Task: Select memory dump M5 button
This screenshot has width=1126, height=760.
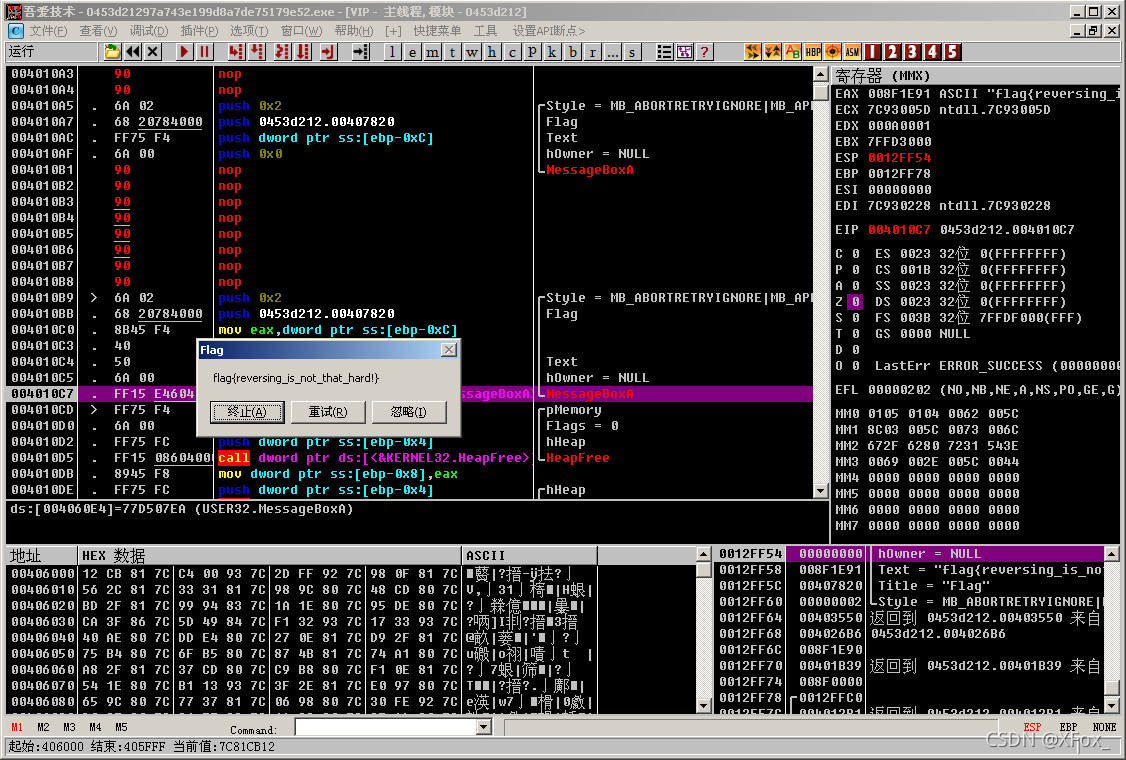Action: click(121, 727)
